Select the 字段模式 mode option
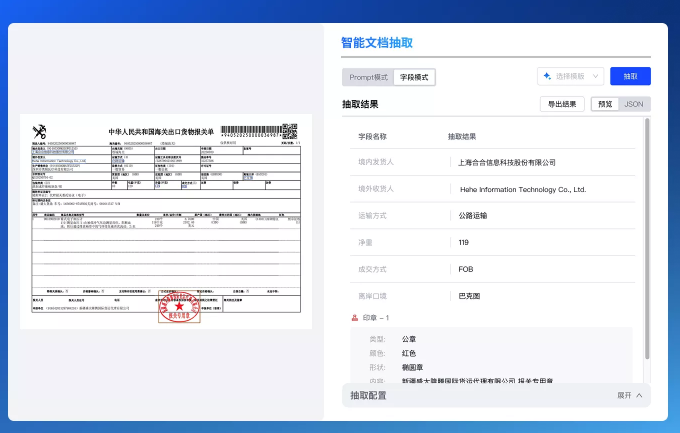 415,76
